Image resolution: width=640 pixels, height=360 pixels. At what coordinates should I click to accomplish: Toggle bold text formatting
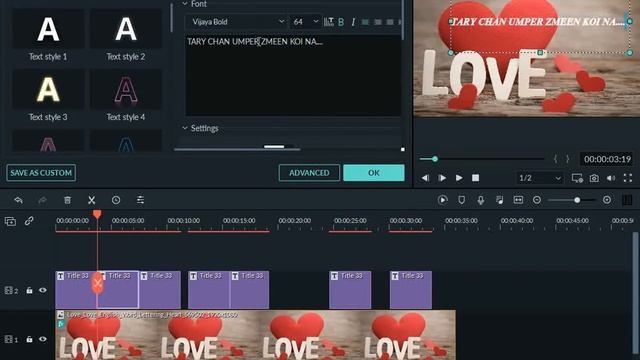click(341, 22)
